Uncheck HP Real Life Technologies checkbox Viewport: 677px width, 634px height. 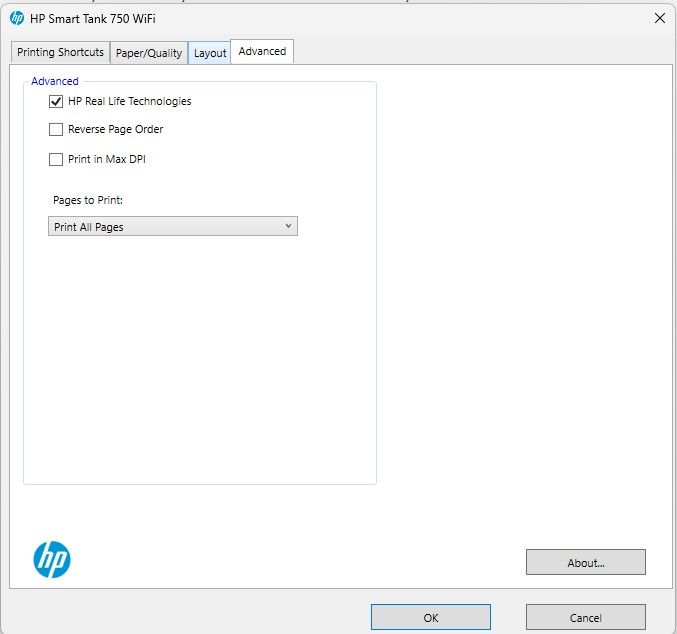[x=56, y=101]
